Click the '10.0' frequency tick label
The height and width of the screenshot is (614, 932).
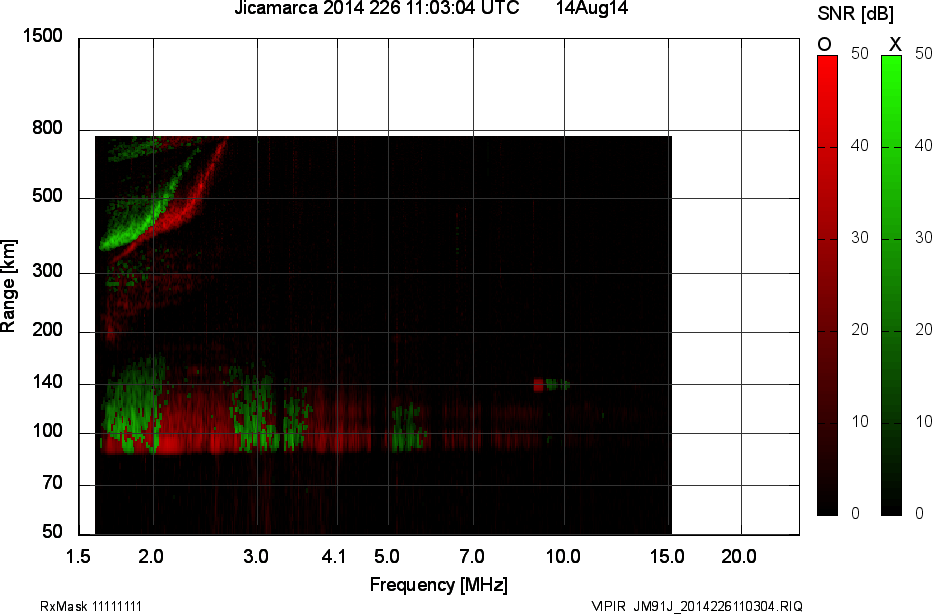[563, 557]
